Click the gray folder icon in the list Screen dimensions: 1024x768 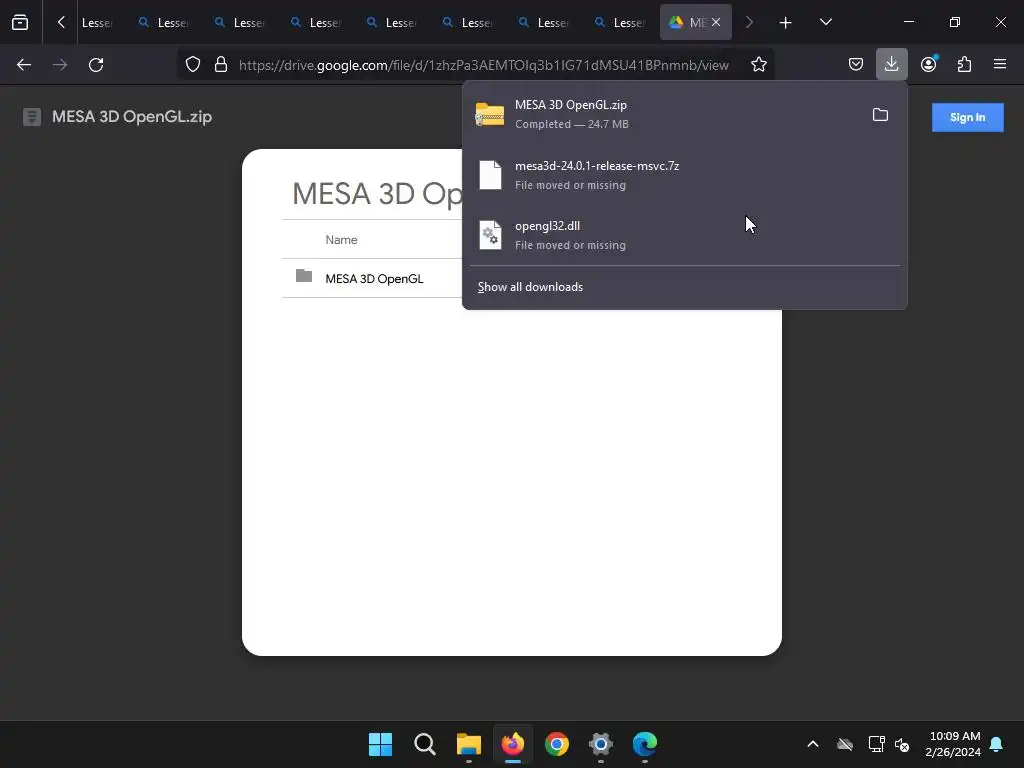pos(304,276)
